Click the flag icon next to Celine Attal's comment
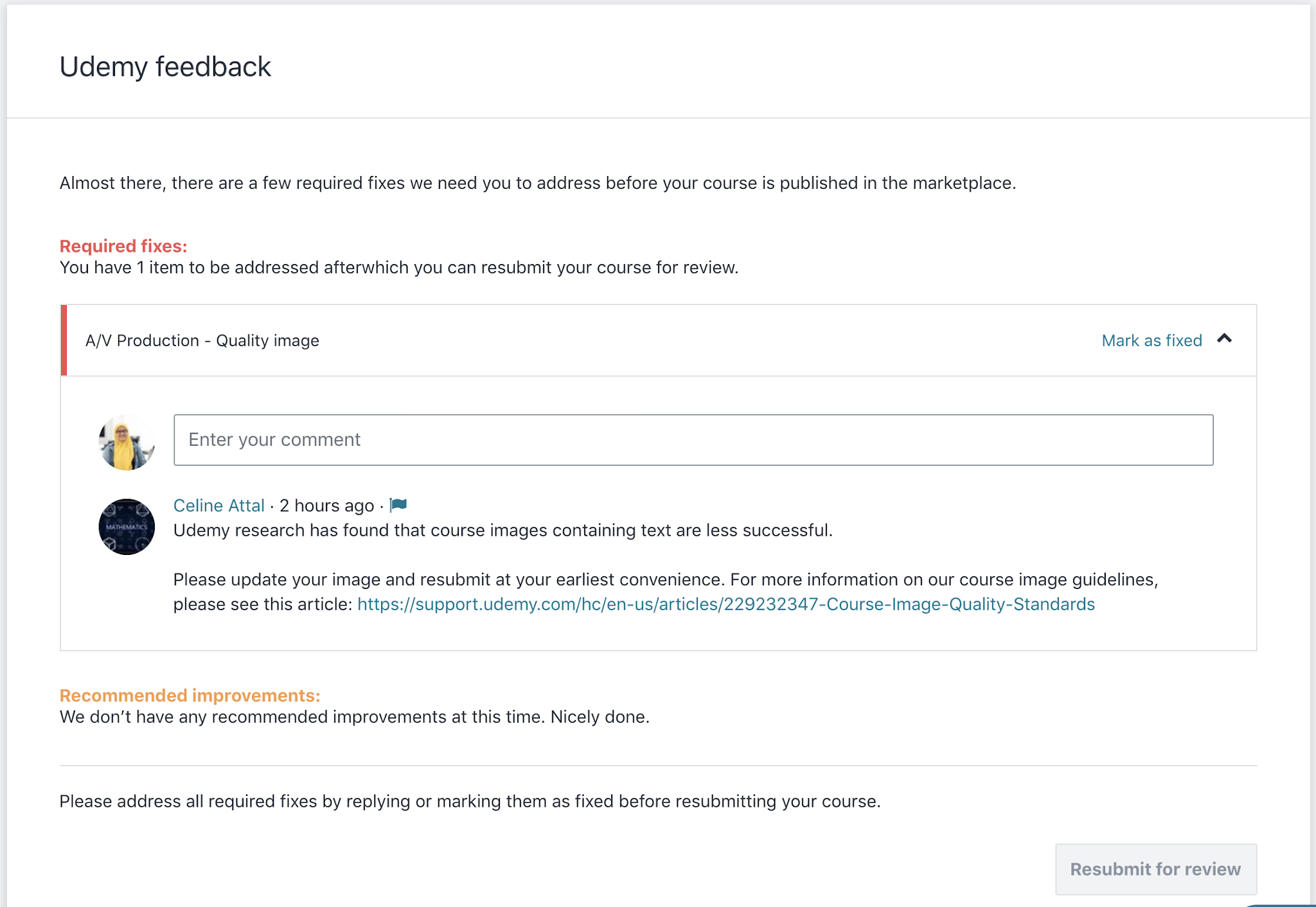Image resolution: width=1316 pixels, height=907 pixels. coord(398,505)
